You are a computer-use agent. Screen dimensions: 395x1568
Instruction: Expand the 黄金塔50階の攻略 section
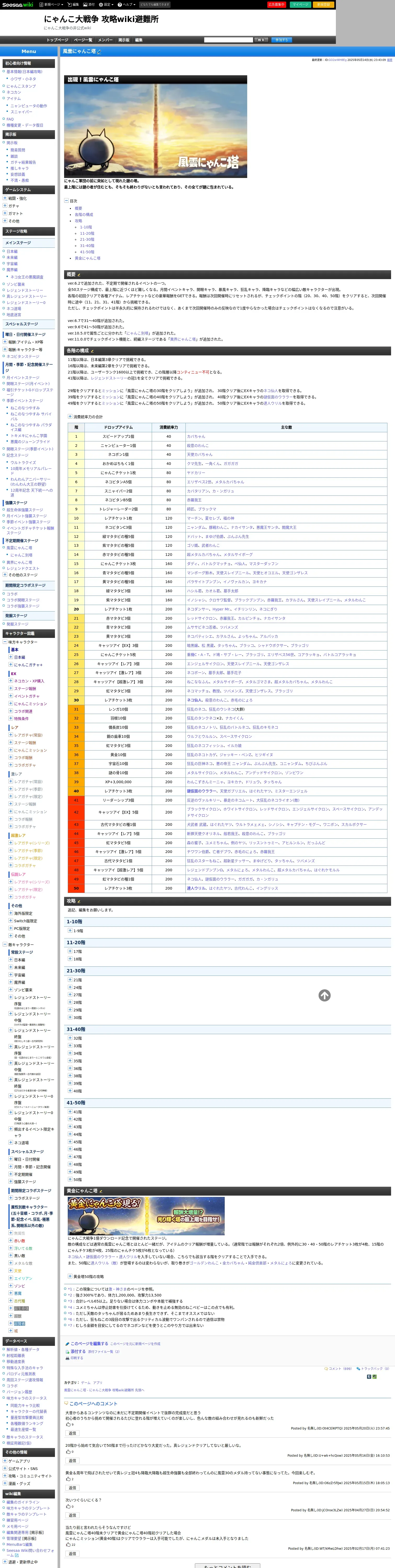[x=70, y=1276]
